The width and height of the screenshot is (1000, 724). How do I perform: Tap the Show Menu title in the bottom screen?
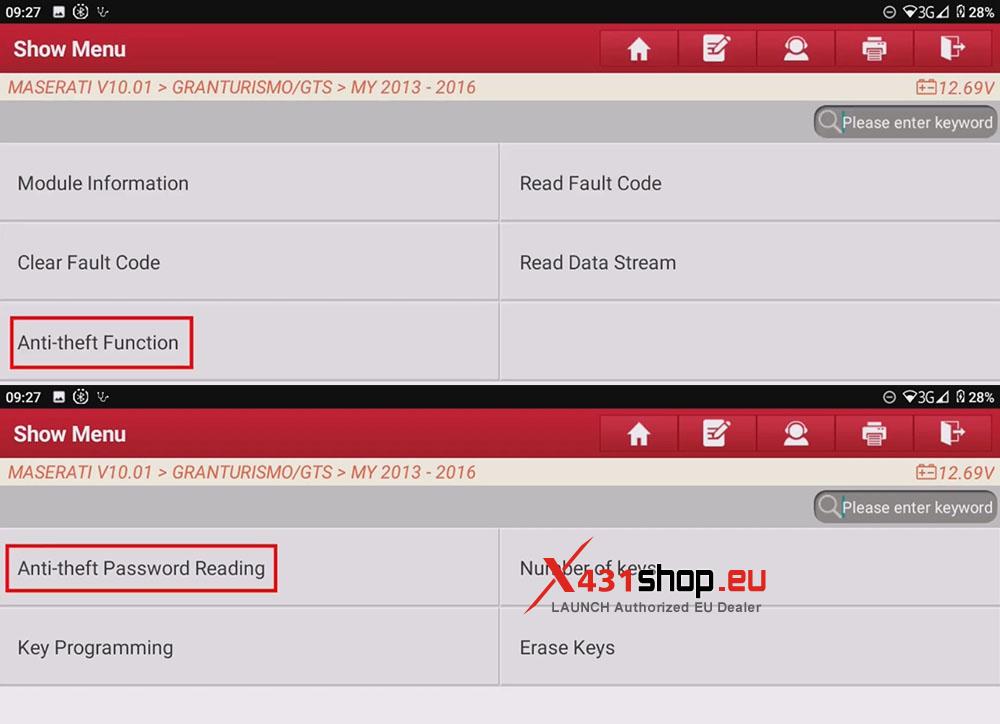pyautogui.click(x=70, y=434)
